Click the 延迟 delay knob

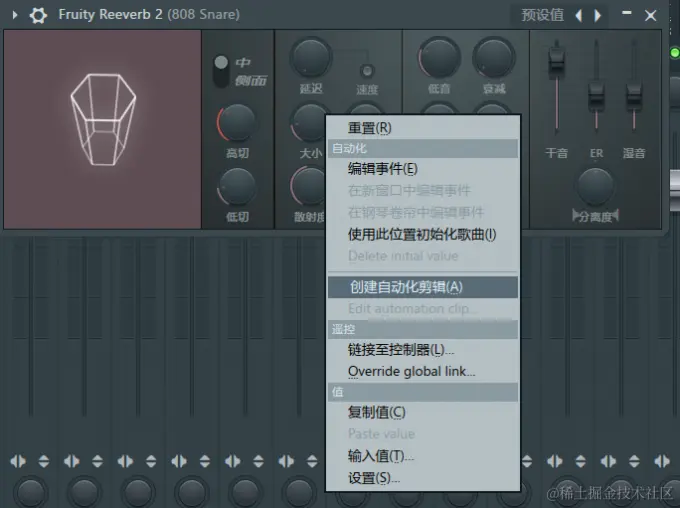(x=311, y=58)
